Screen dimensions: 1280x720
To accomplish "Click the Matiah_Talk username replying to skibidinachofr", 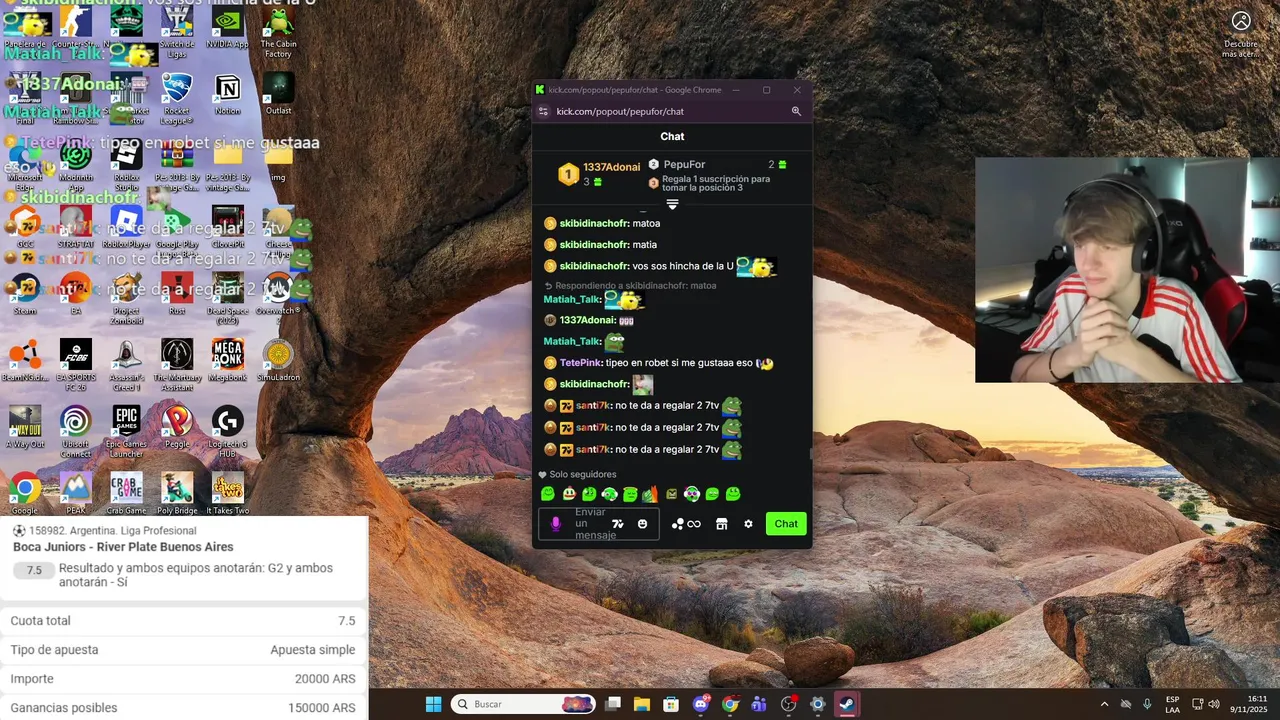I will (x=572, y=299).
